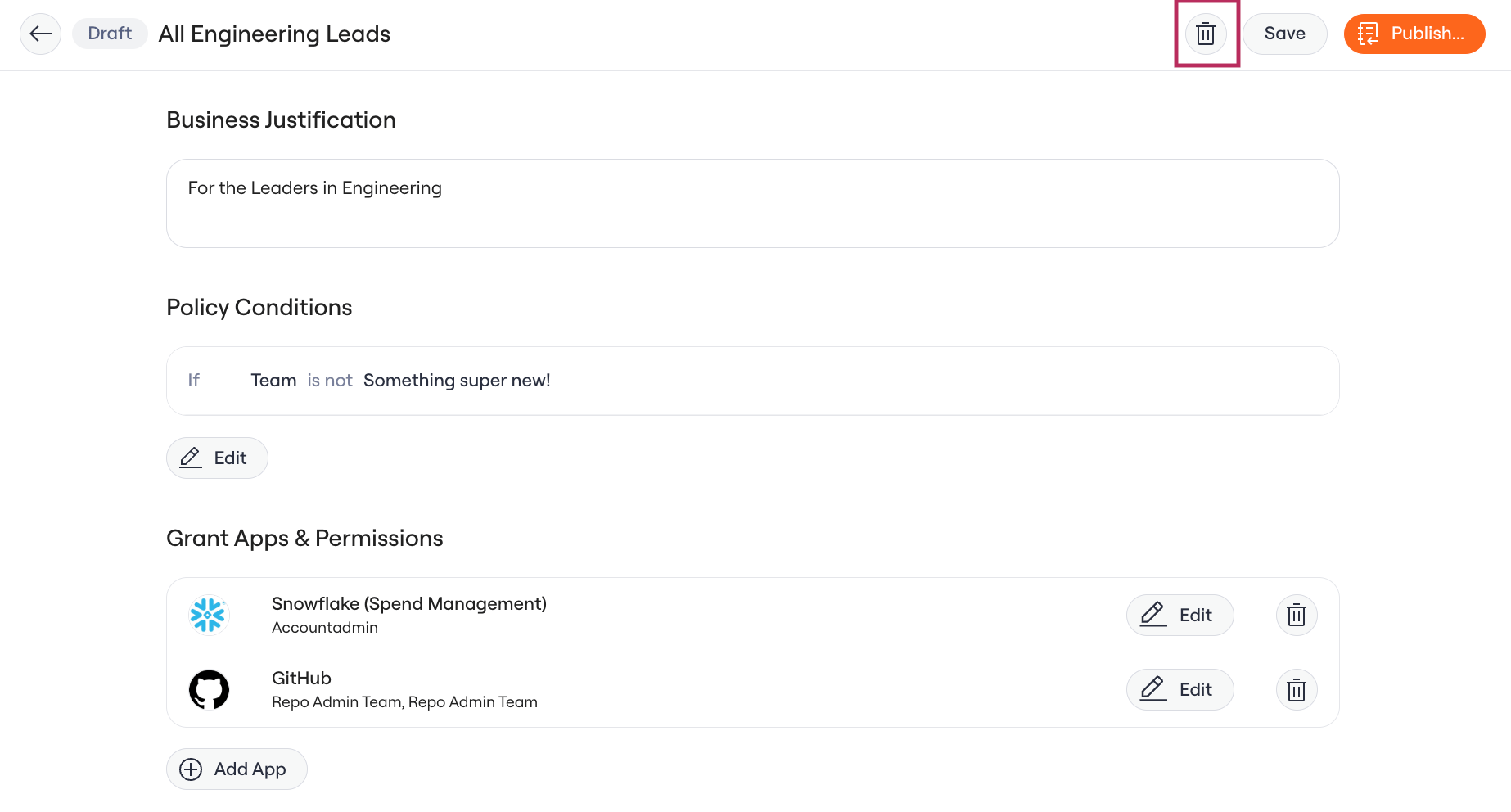1511x812 pixels.
Task: Remove Snowflake app with its trash icon
Action: click(1297, 615)
